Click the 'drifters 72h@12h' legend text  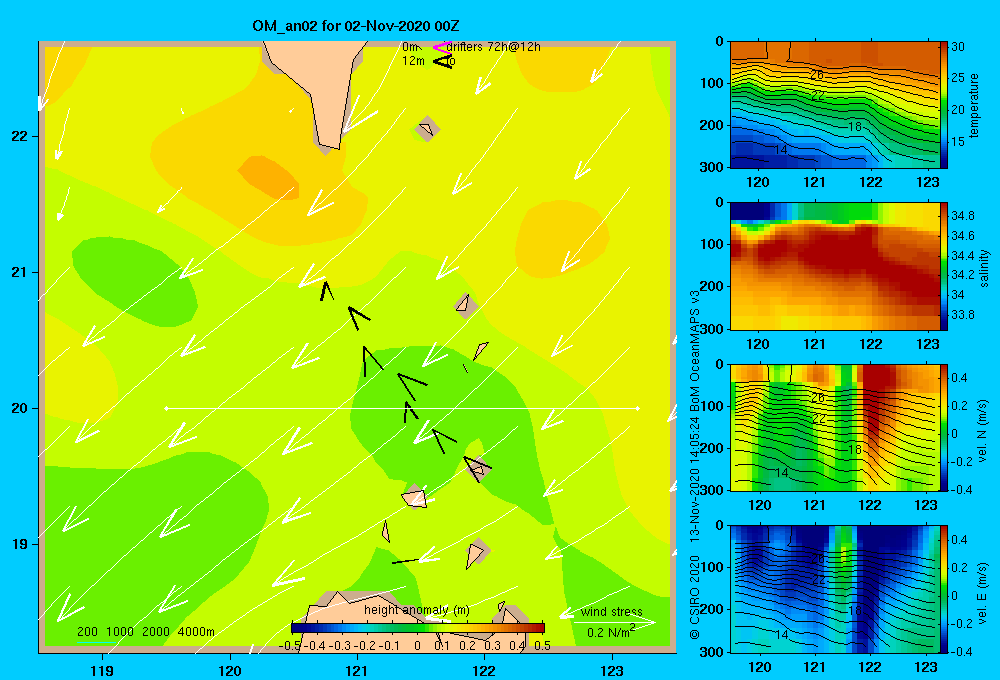(x=494, y=47)
